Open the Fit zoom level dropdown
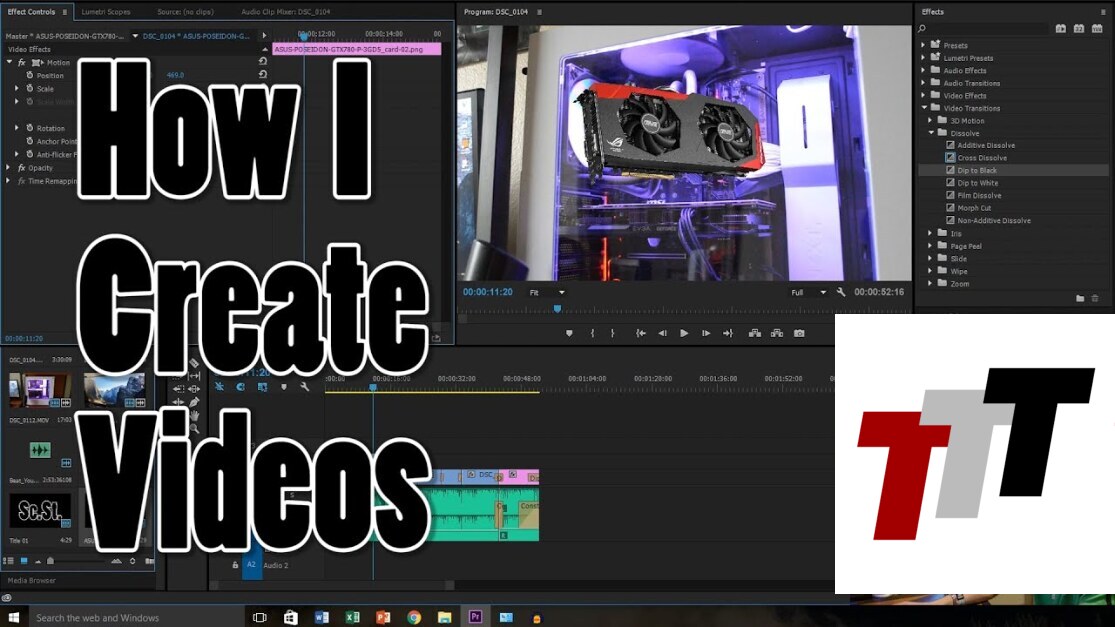The width and height of the screenshot is (1115, 627). [547, 292]
